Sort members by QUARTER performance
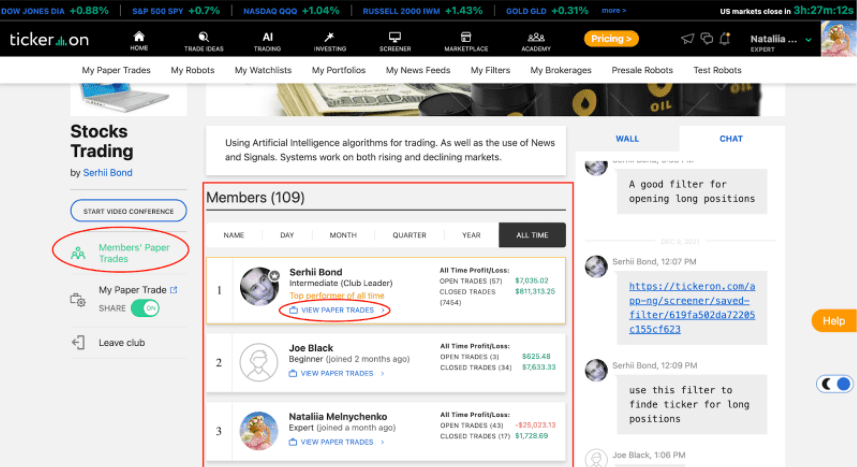This screenshot has height=467, width=857. pyautogui.click(x=409, y=235)
